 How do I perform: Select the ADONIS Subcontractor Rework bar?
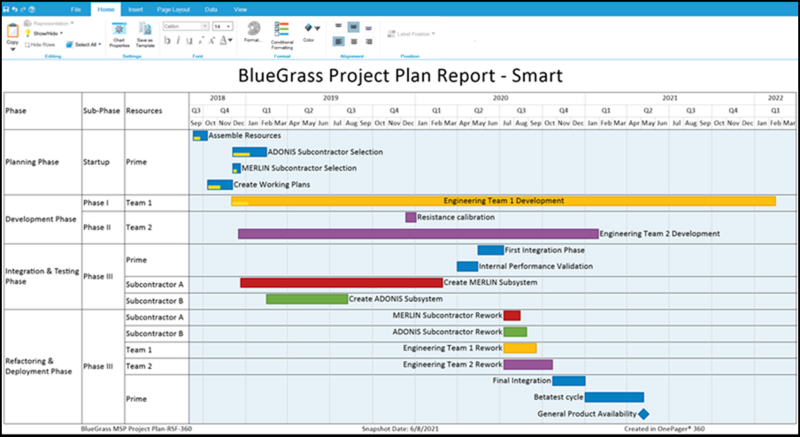click(515, 332)
